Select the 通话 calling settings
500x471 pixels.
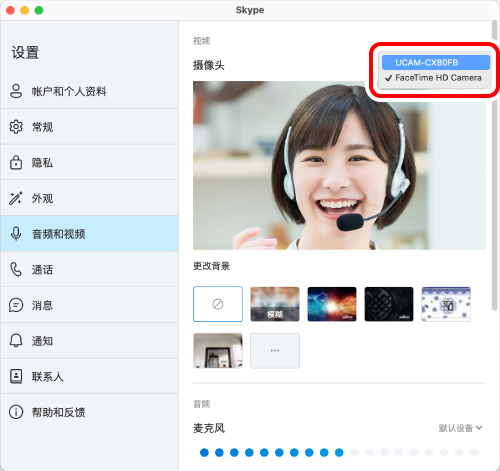tap(89, 269)
